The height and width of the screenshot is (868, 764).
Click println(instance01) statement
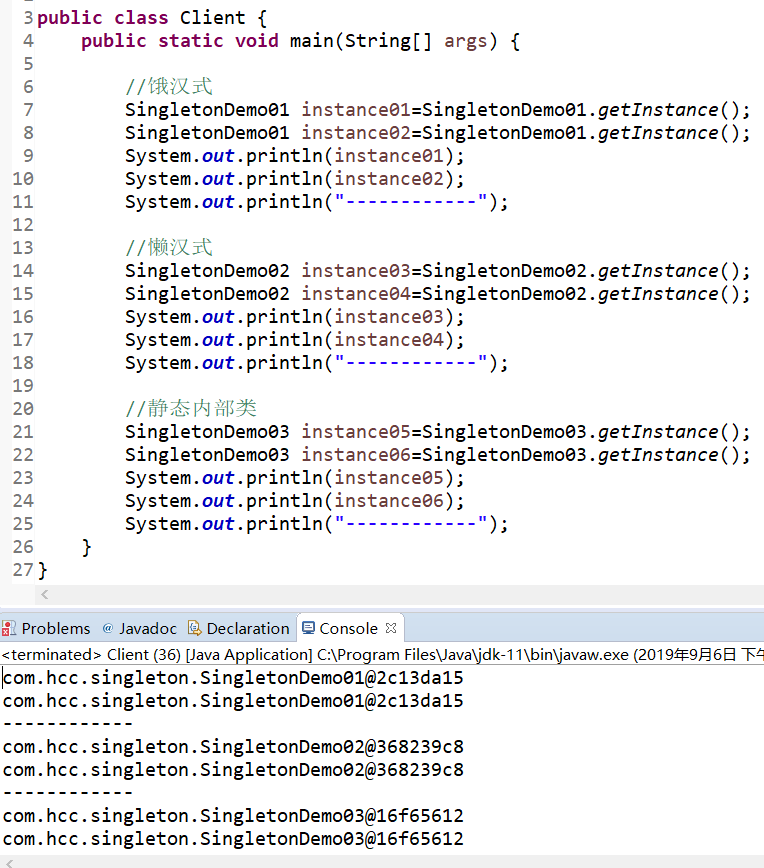[x=295, y=156]
